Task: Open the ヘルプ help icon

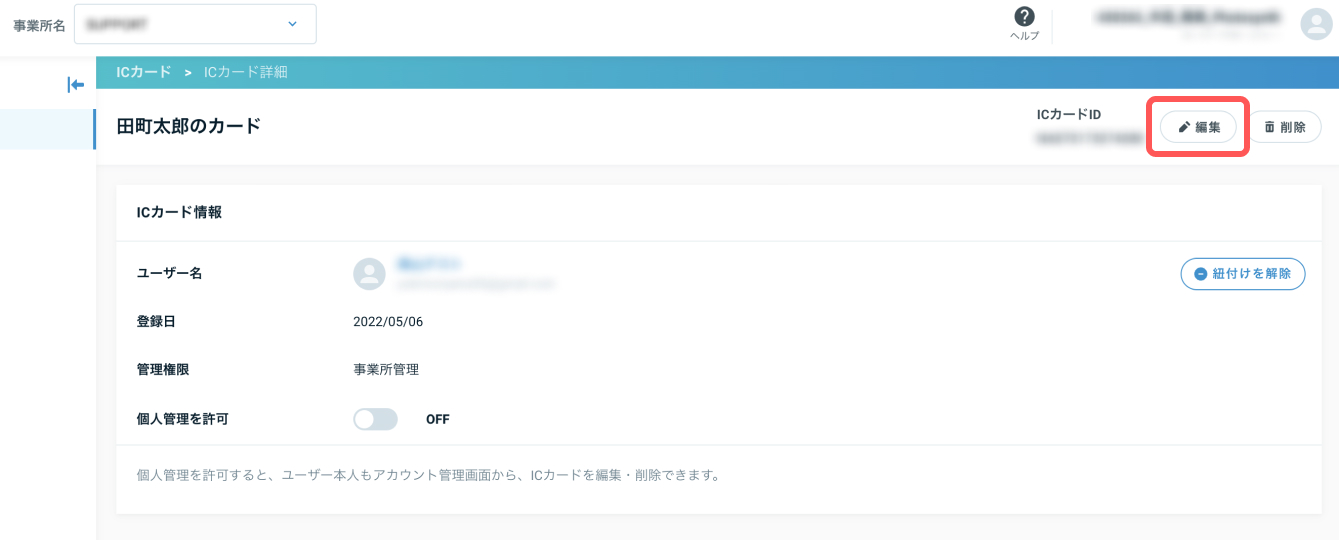Action: (1024, 24)
